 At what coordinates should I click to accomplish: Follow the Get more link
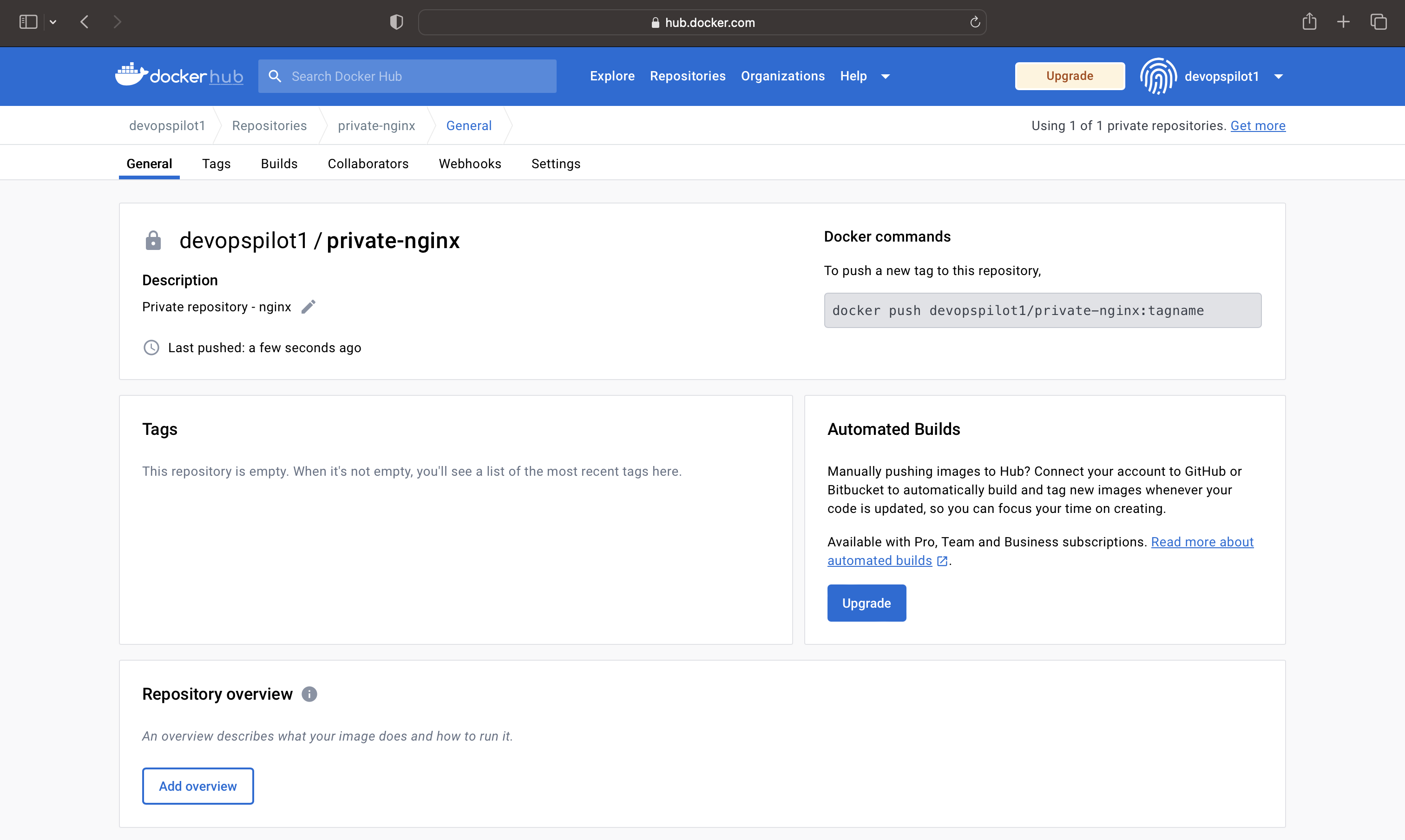point(1258,125)
